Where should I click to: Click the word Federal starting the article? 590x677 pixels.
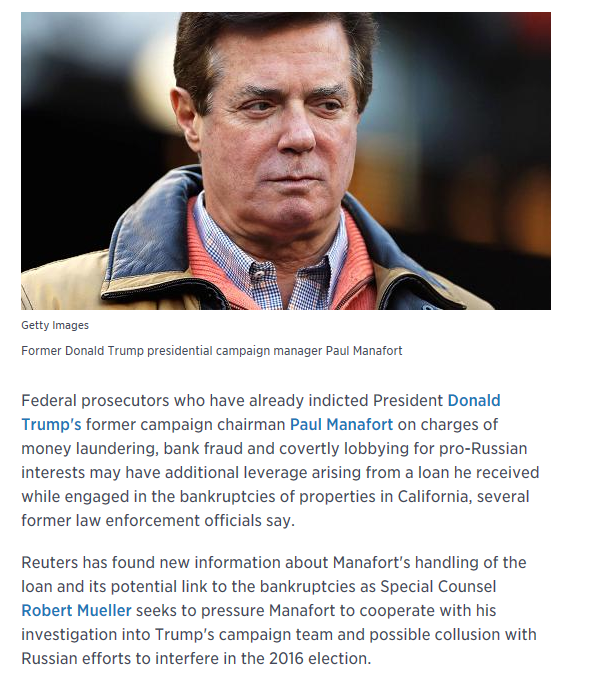pos(49,401)
